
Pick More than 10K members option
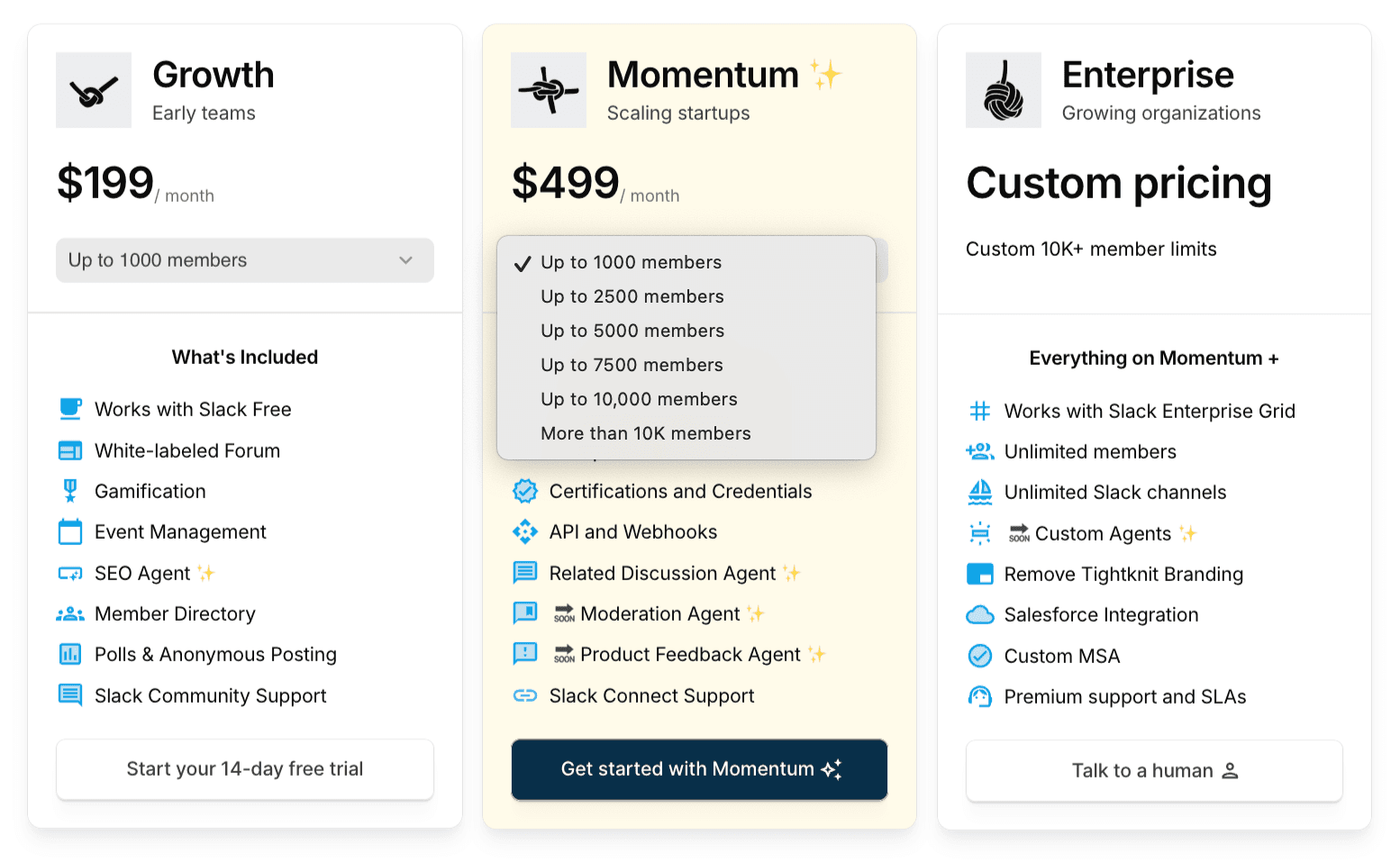click(645, 433)
